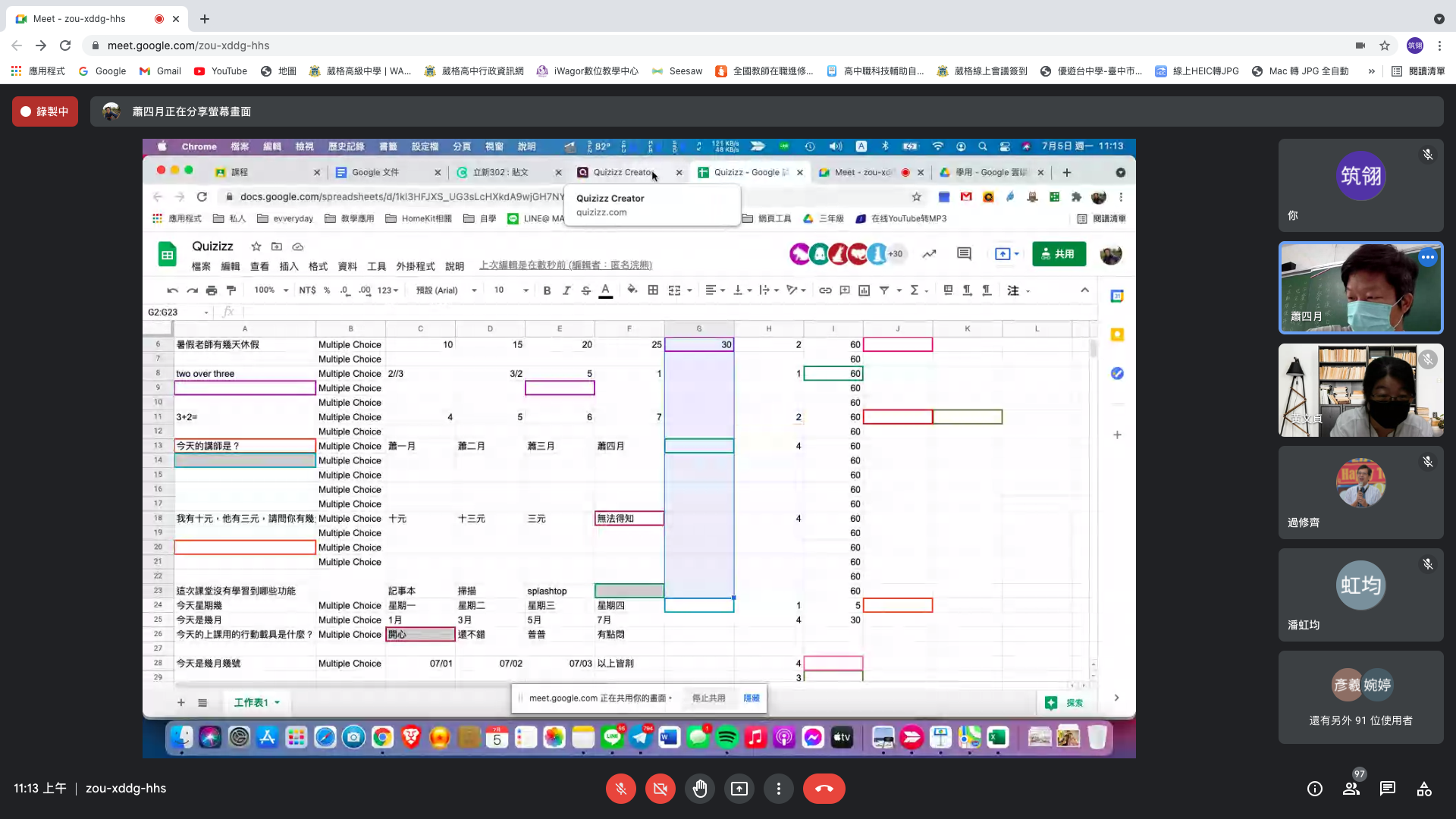Bookmark this page with the star icon
Viewport: 1456px width, 819px height.
tap(1385, 45)
